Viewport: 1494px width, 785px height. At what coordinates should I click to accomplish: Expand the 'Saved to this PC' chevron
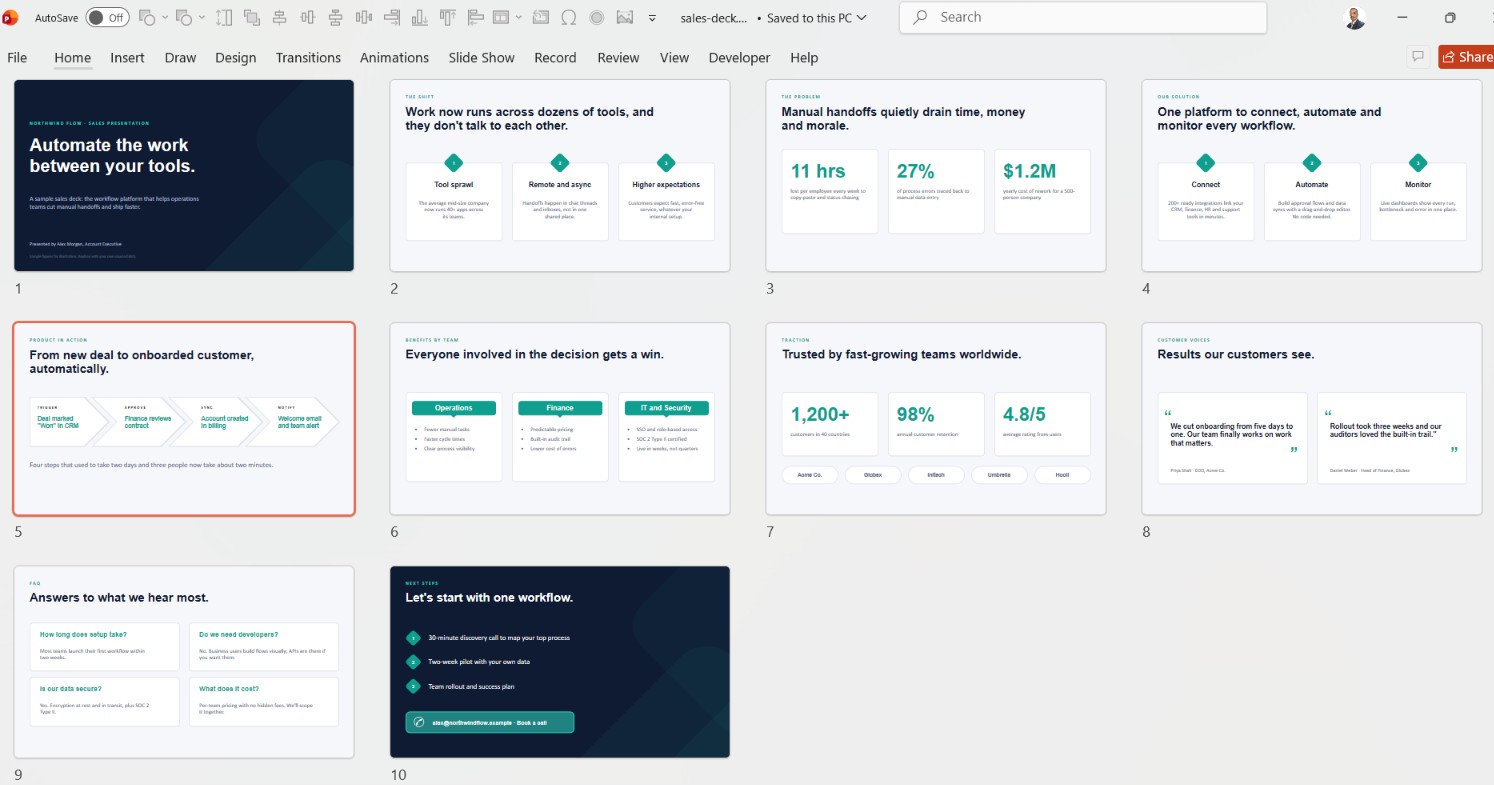click(862, 18)
